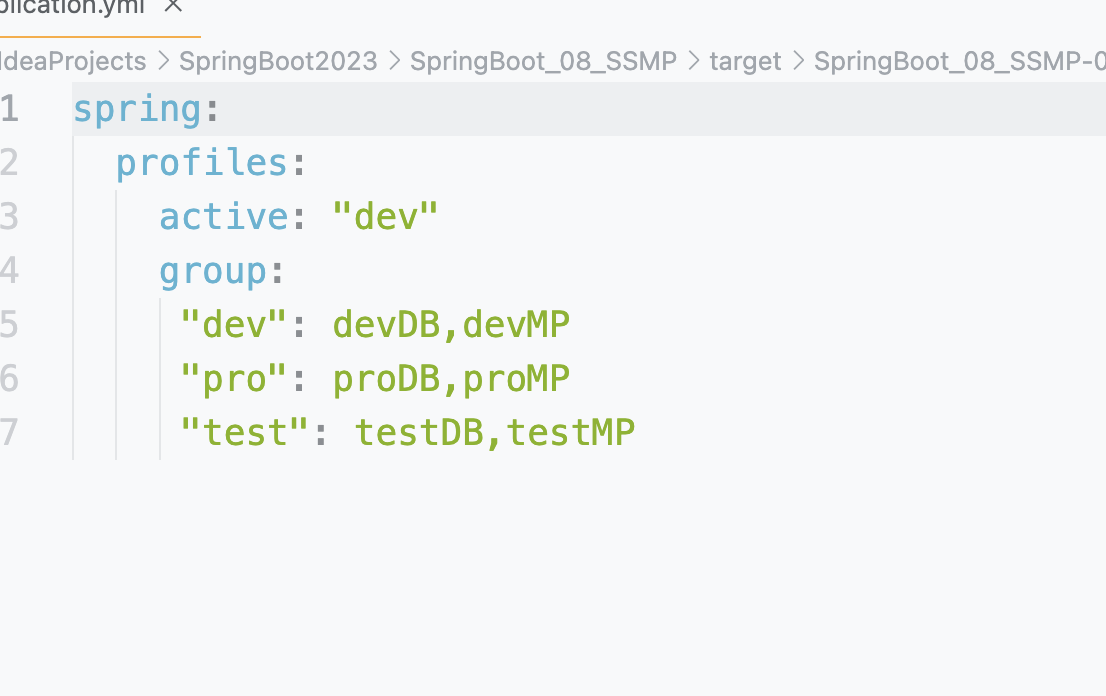Close the application.yml tab

coord(173,6)
